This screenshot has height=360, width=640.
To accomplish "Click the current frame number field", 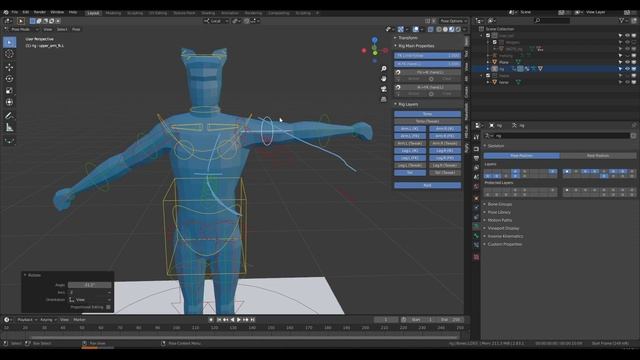I will click(x=385, y=320).
